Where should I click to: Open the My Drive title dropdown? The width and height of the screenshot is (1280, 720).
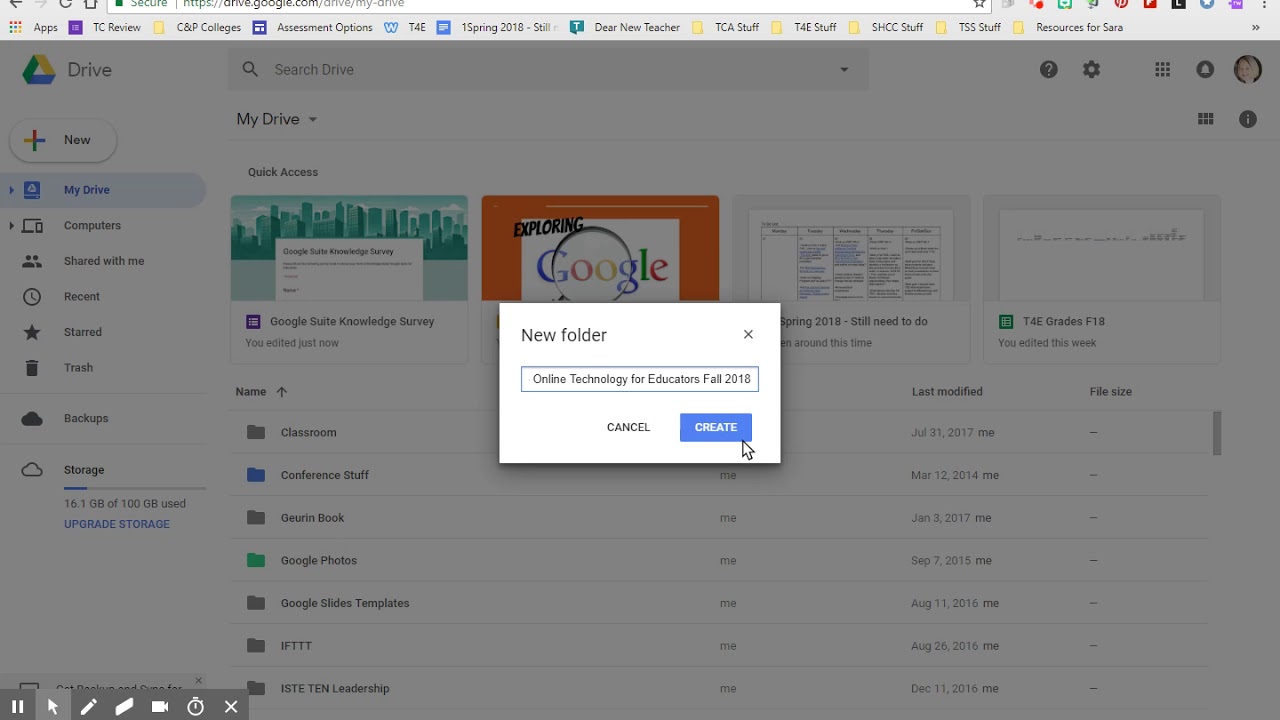[277, 119]
